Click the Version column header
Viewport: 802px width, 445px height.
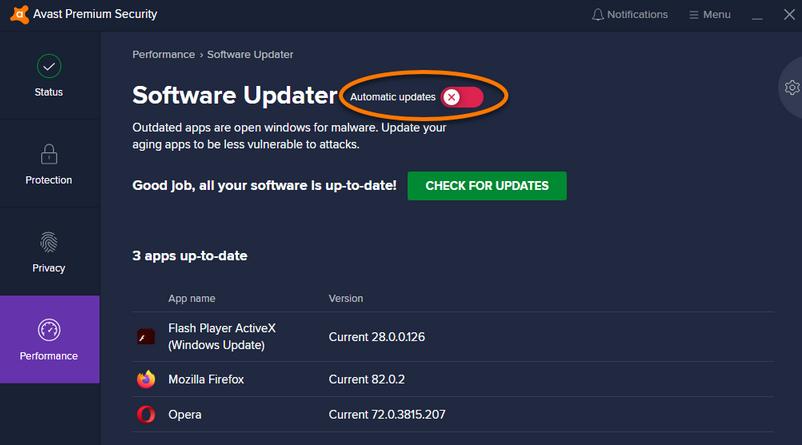click(346, 298)
